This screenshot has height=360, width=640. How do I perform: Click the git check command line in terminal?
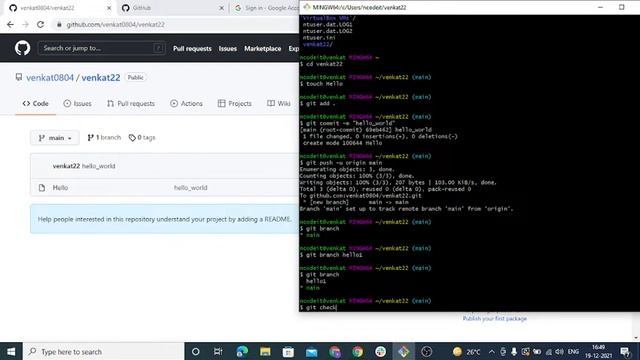tap(318, 307)
